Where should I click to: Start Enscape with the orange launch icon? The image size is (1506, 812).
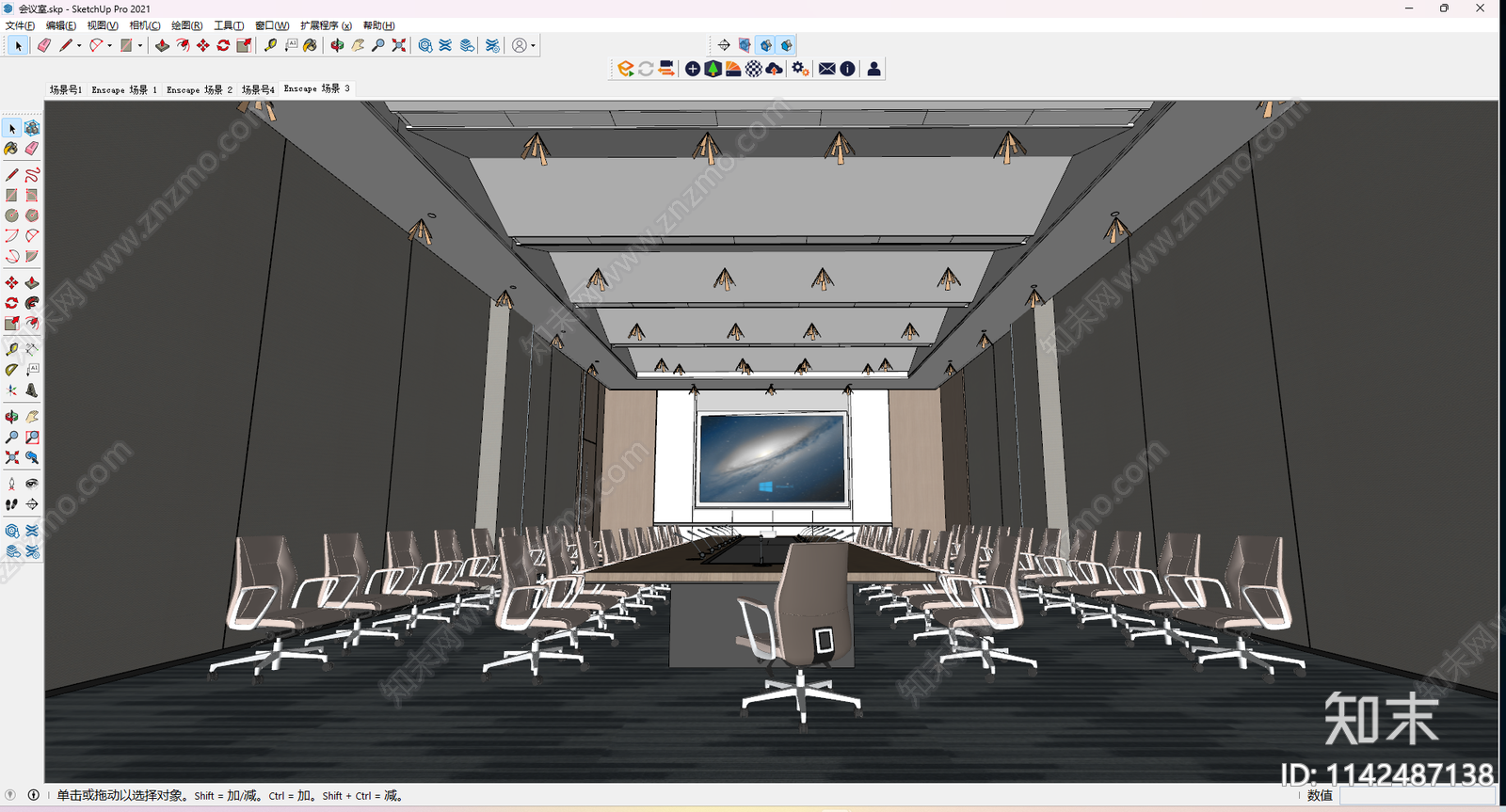(x=625, y=69)
